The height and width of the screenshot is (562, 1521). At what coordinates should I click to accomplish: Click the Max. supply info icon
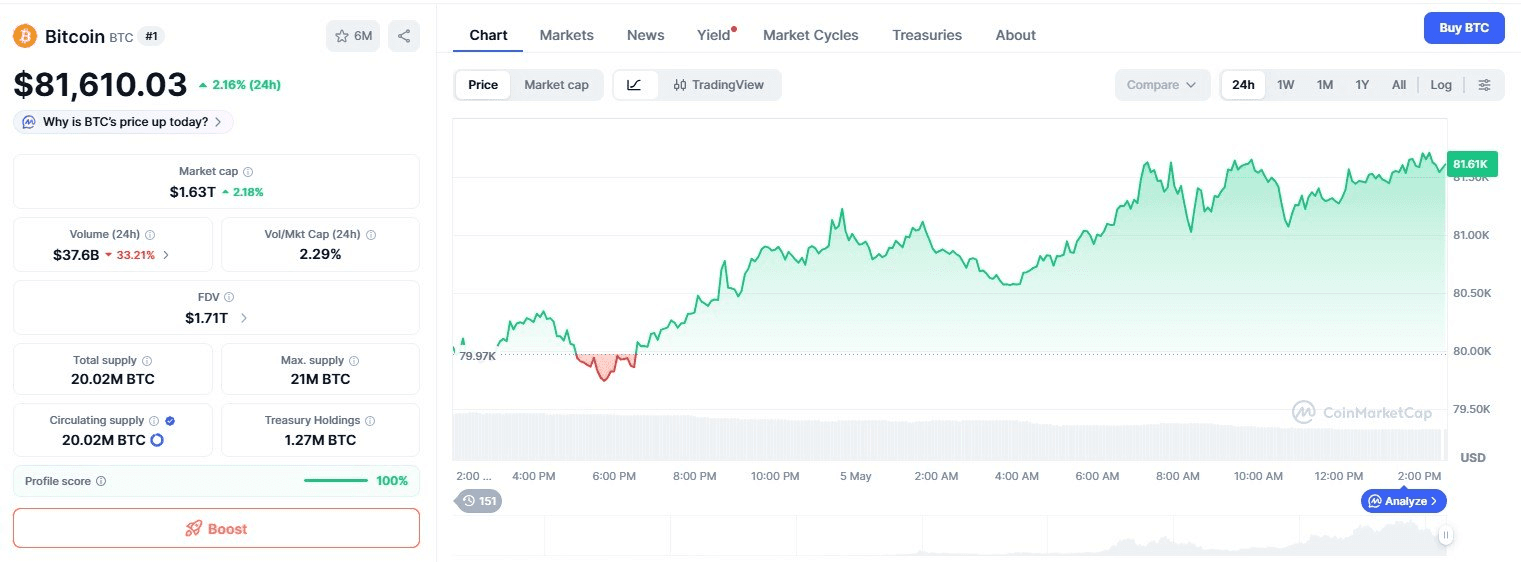coord(354,361)
